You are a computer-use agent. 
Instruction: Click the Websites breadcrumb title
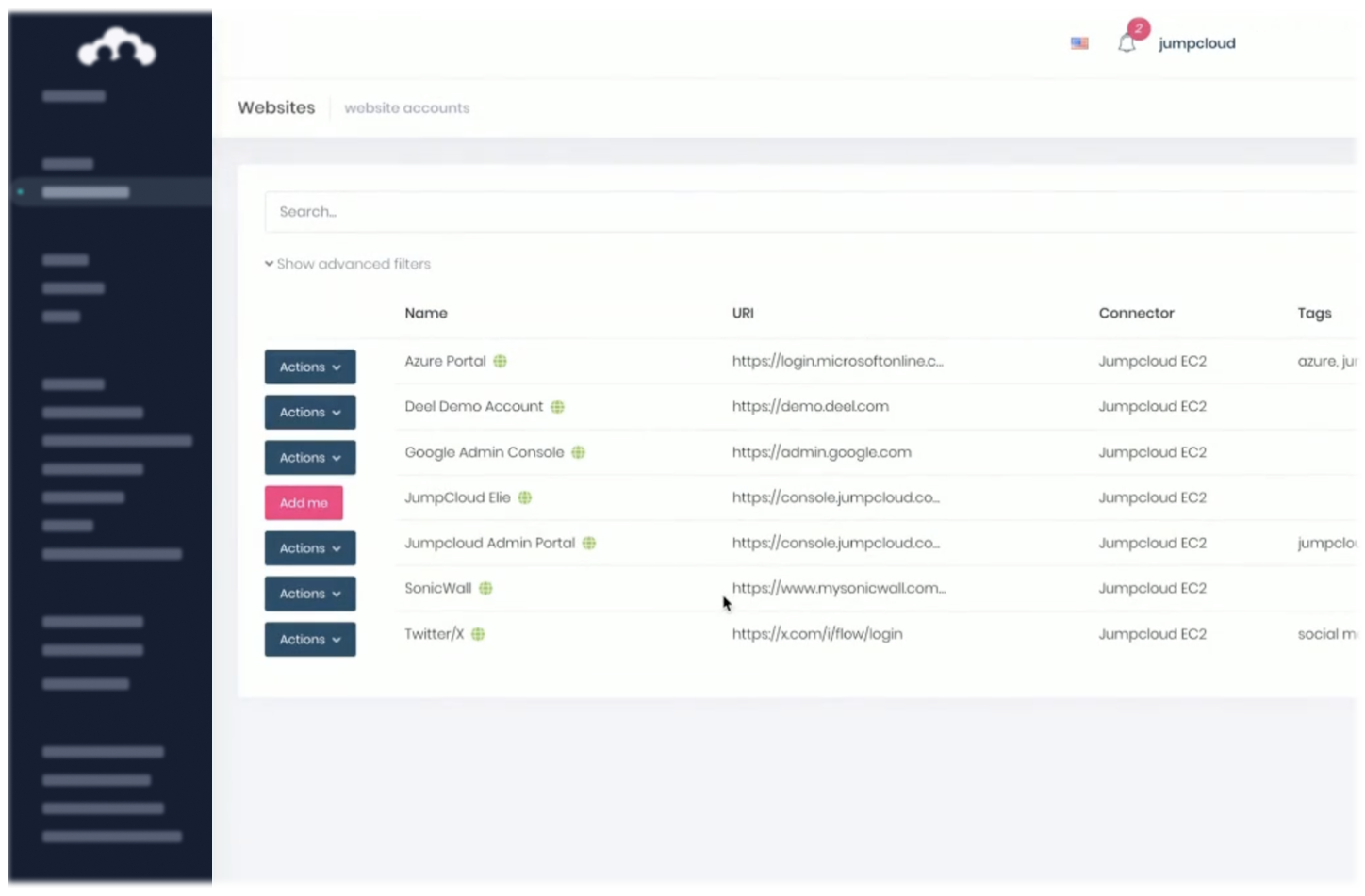pos(276,108)
